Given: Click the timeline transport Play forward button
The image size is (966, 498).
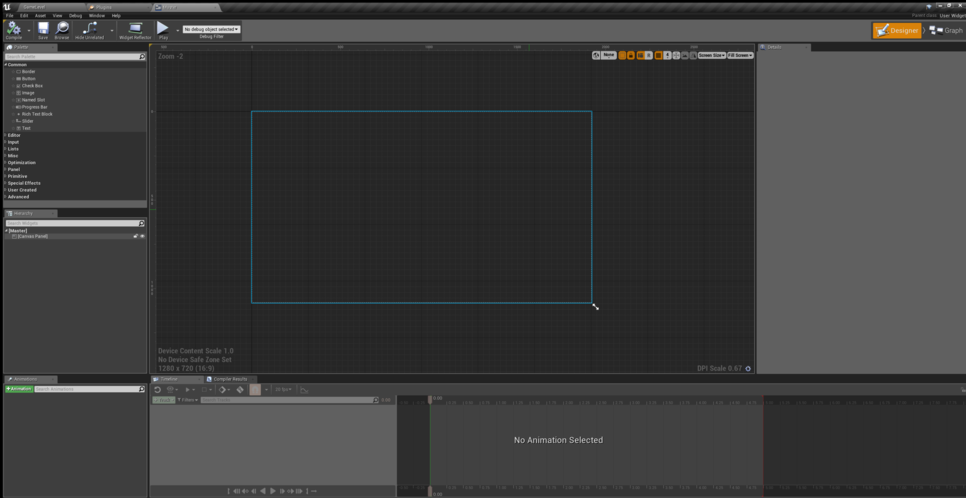Looking at the screenshot, I should coord(273,491).
